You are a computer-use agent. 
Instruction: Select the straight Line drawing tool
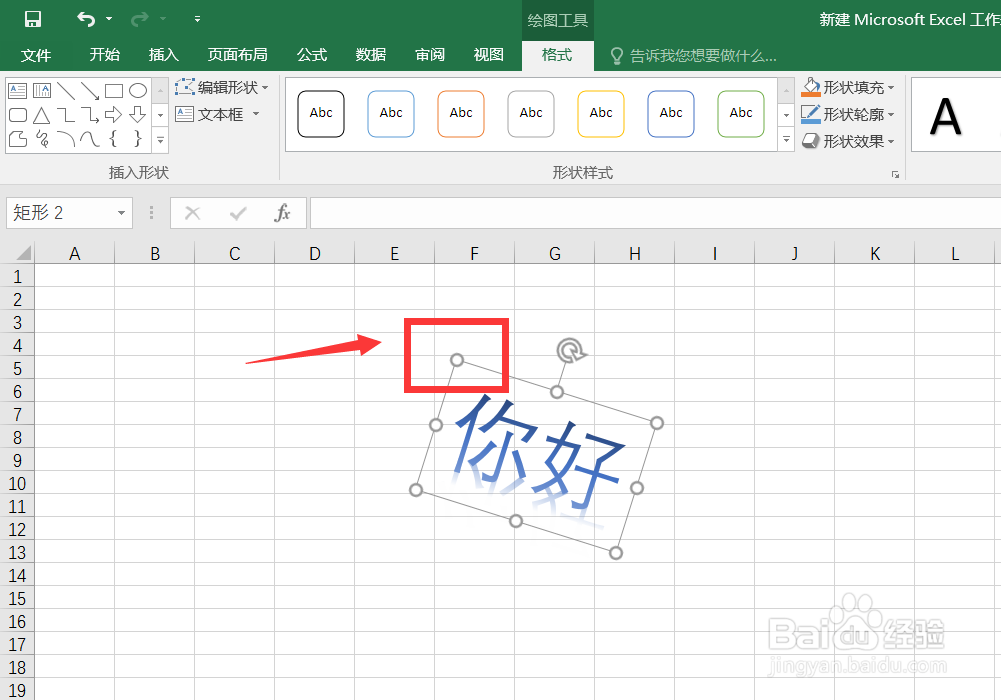66,90
